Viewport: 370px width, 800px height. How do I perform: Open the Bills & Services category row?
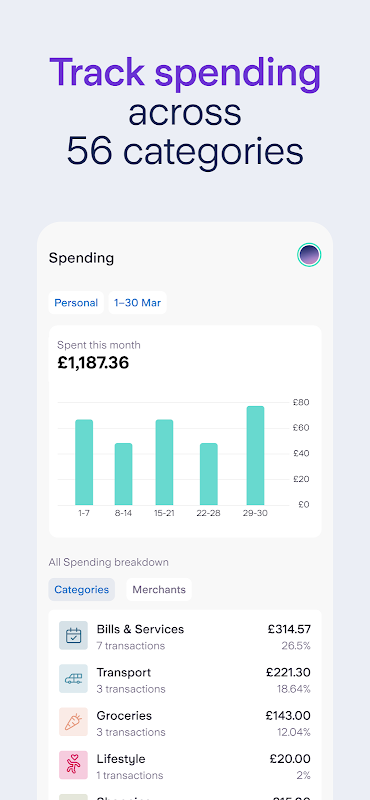(x=185, y=637)
